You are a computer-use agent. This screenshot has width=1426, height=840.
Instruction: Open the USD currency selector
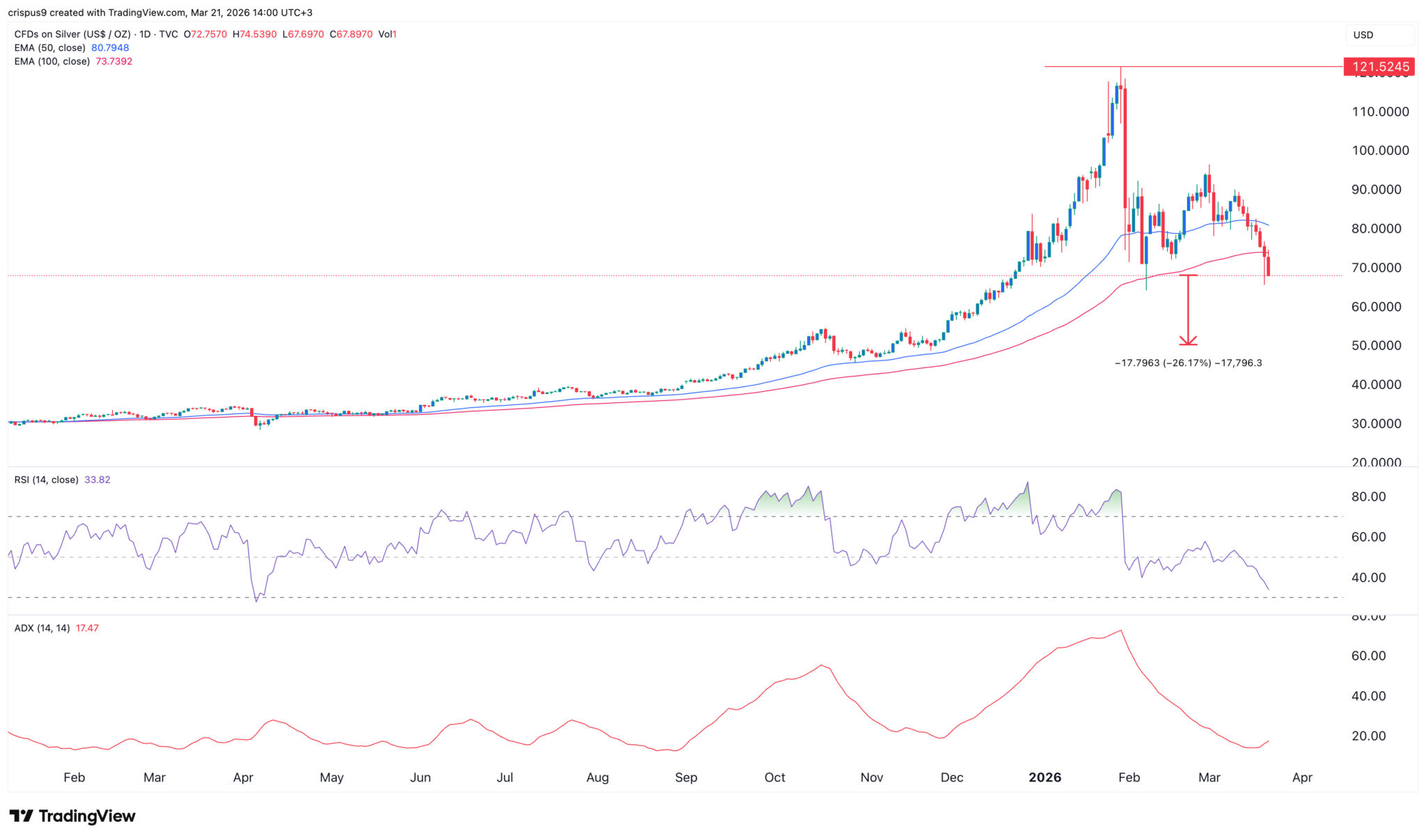pyautogui.click(x=1379, y=35)
